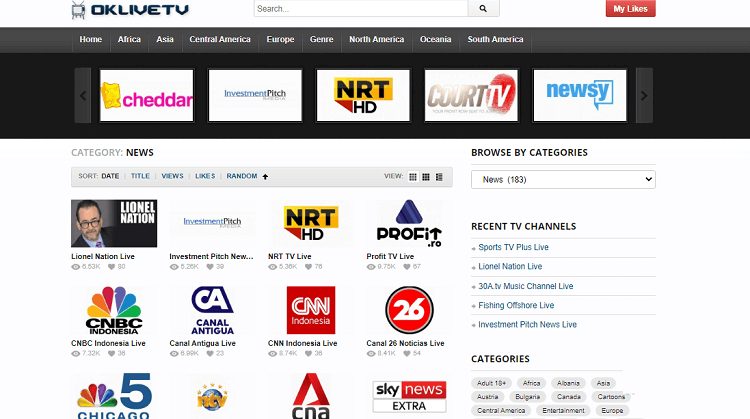Open the cheddar carousel thumbnail
This screenshot has width=750, height=419.
coord(147,95)
